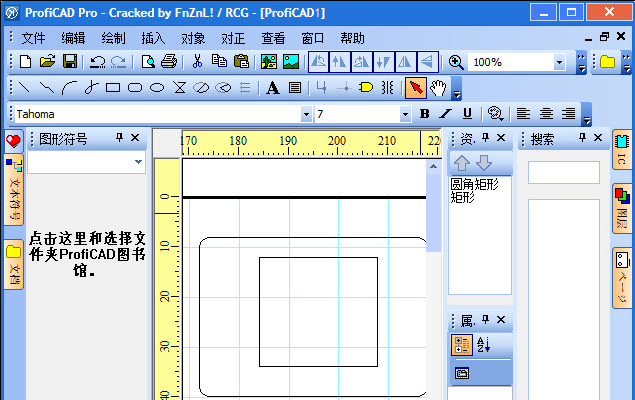Toggle Italic text formatting
635x400 pixels.
[445, 114]
